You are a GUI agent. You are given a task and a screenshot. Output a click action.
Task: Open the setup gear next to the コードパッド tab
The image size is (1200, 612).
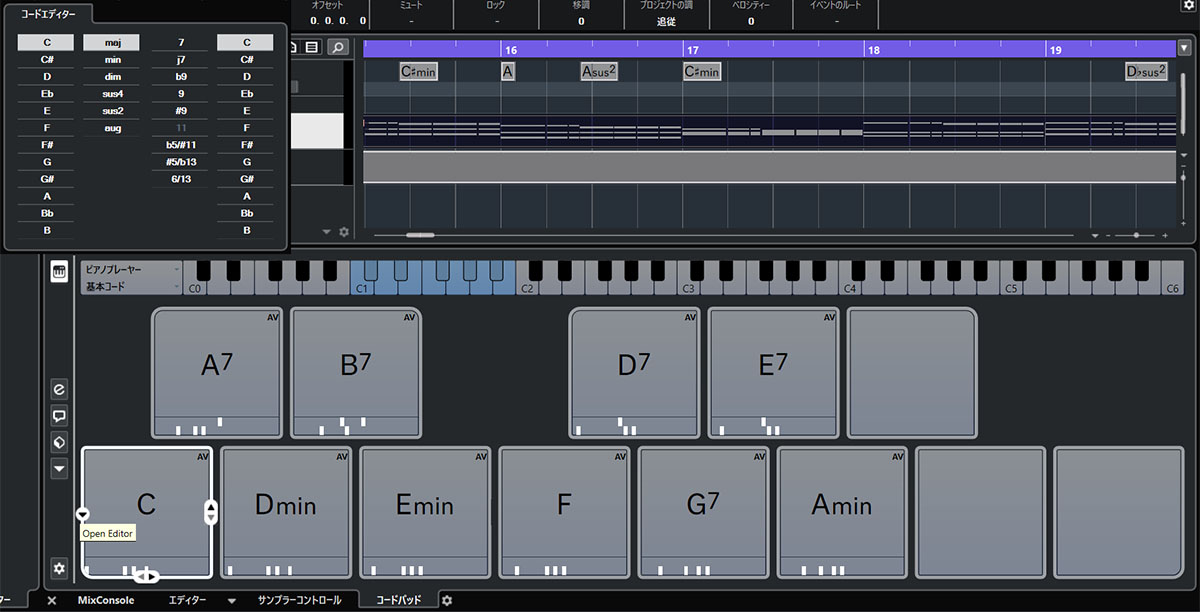[x=447, y=600]
